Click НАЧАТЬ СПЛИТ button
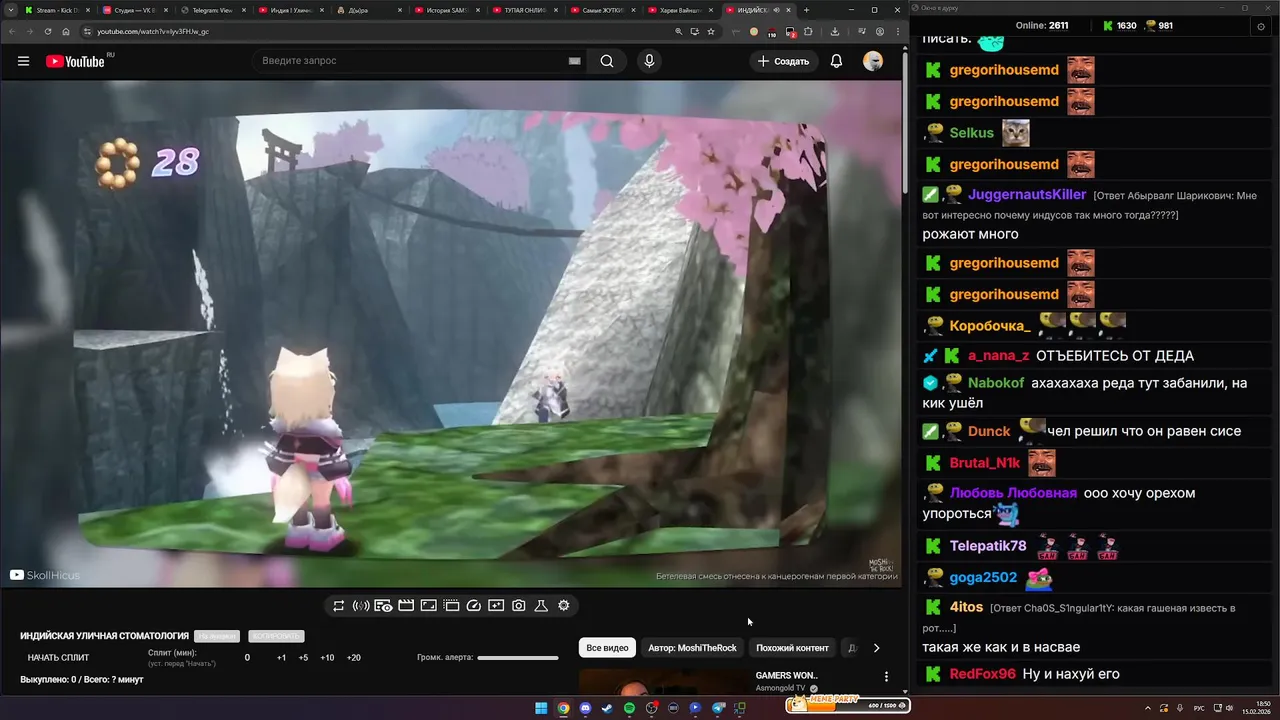This screenshot has height=720, width=1280. [58, 658]
